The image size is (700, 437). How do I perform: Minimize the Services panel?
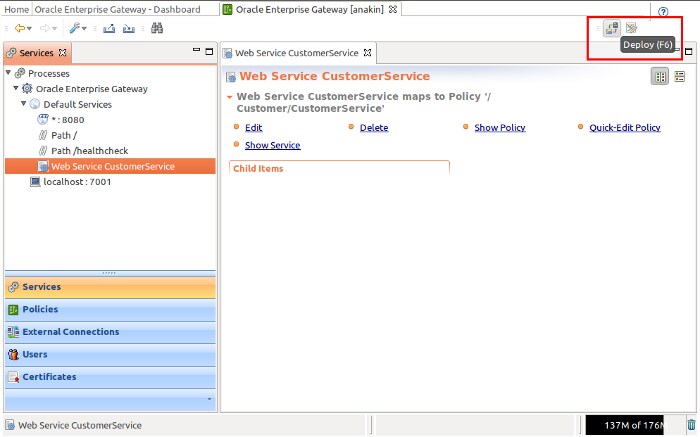click(x=196, y=50)
